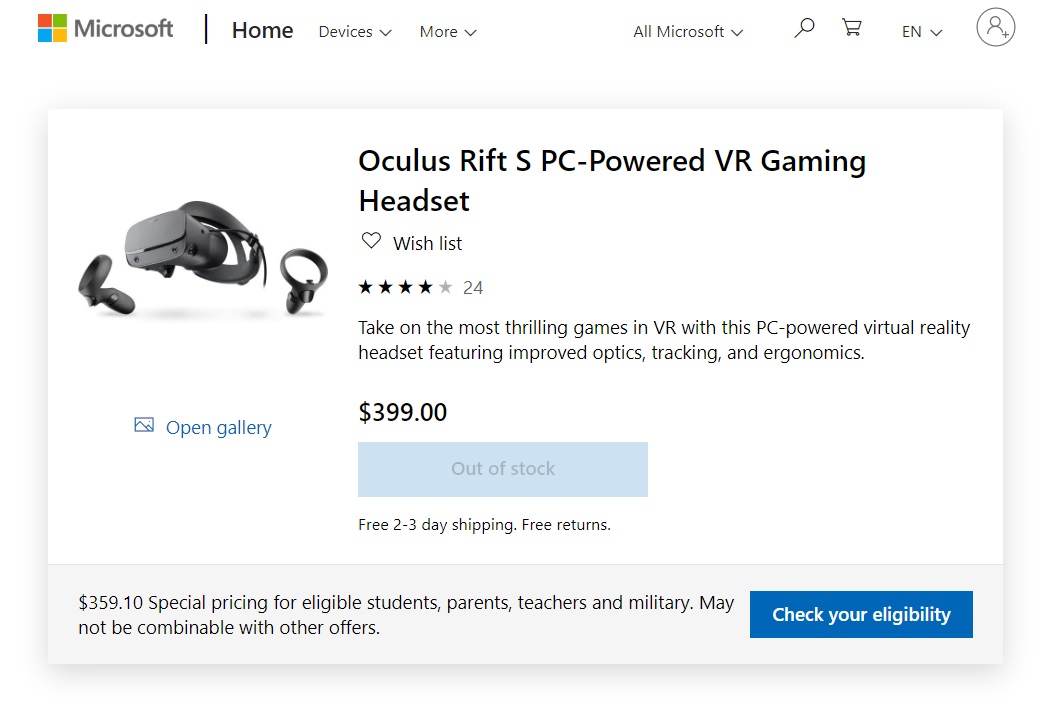Click the Out of stock button
The height and width of the screenshot is (723, 1056).
click(503, 469)
